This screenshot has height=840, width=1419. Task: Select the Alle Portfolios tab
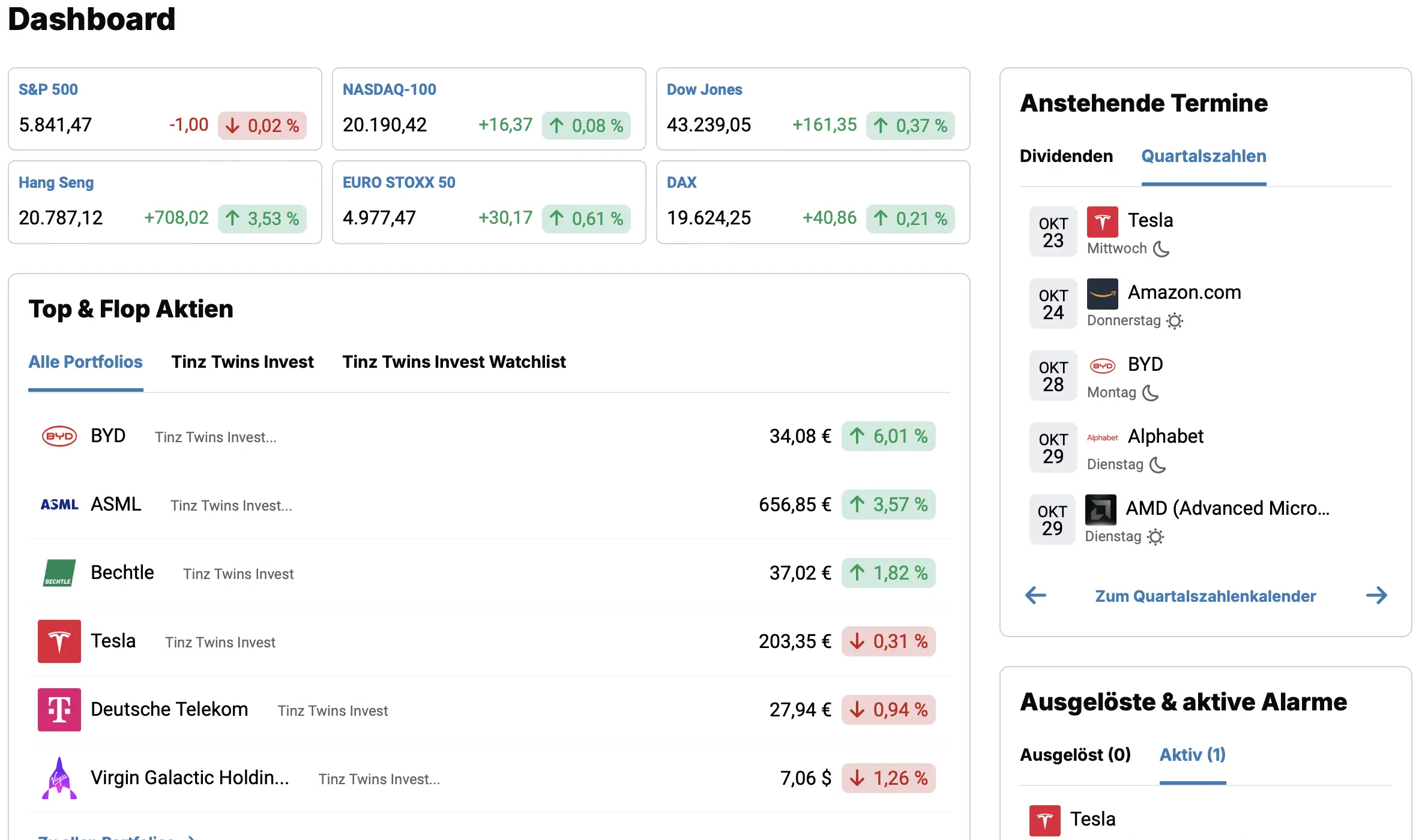point(86,362)
